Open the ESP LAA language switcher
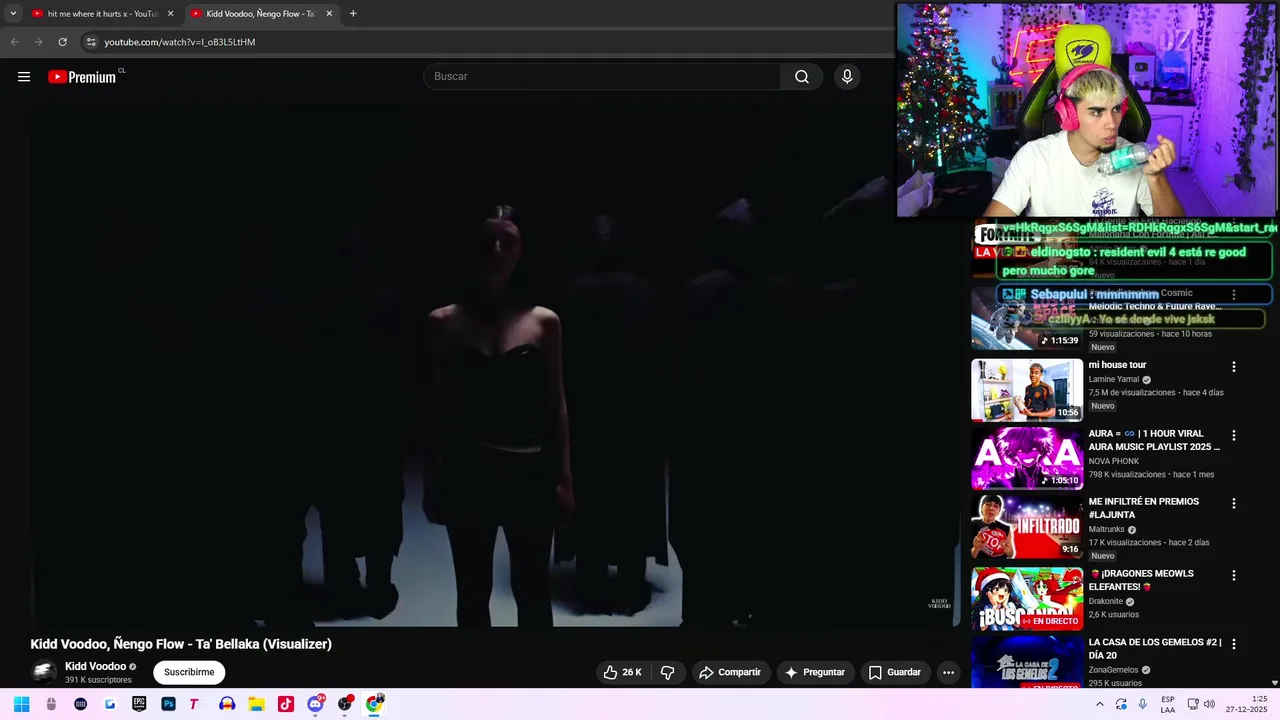This screenshot has height=720, width=1280. 1168,704
